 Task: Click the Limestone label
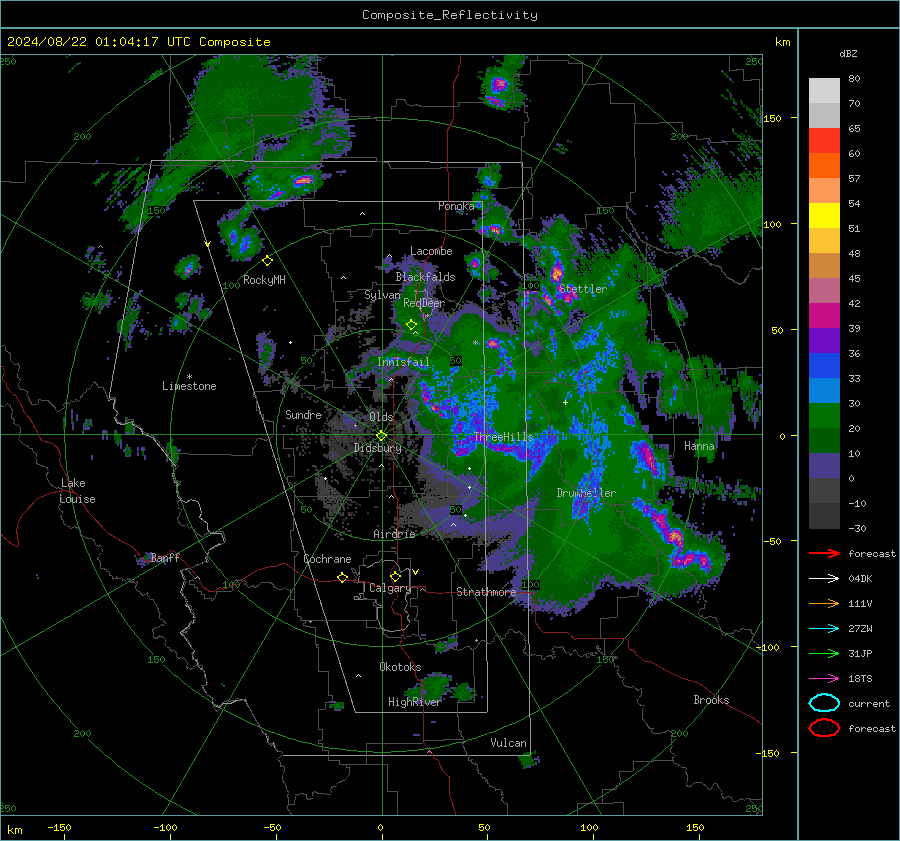(x=189, y=386)
